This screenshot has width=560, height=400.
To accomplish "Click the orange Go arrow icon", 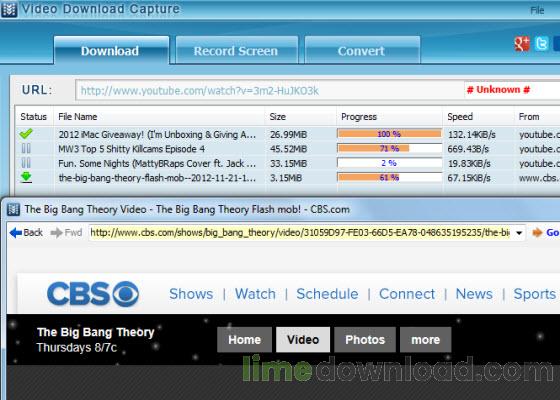I will 537,233.
